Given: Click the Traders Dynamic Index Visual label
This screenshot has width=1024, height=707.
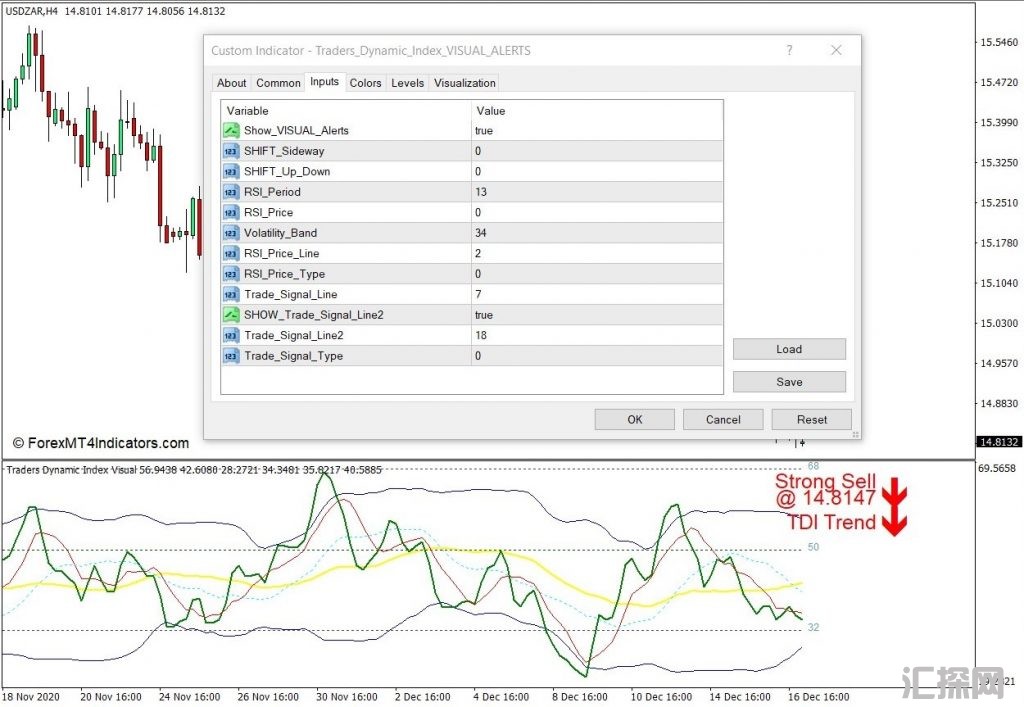Looking at the screenshot, I should 72,469.
